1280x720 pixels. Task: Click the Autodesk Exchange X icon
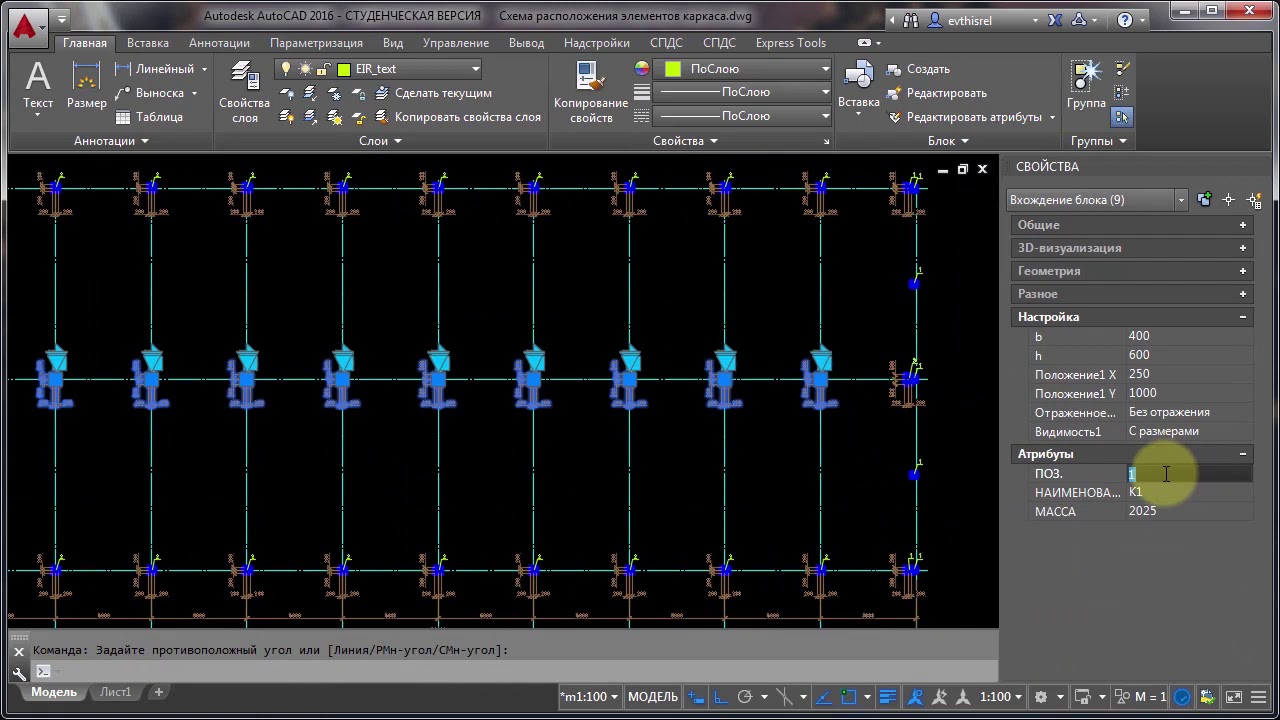pos(1055,20)
